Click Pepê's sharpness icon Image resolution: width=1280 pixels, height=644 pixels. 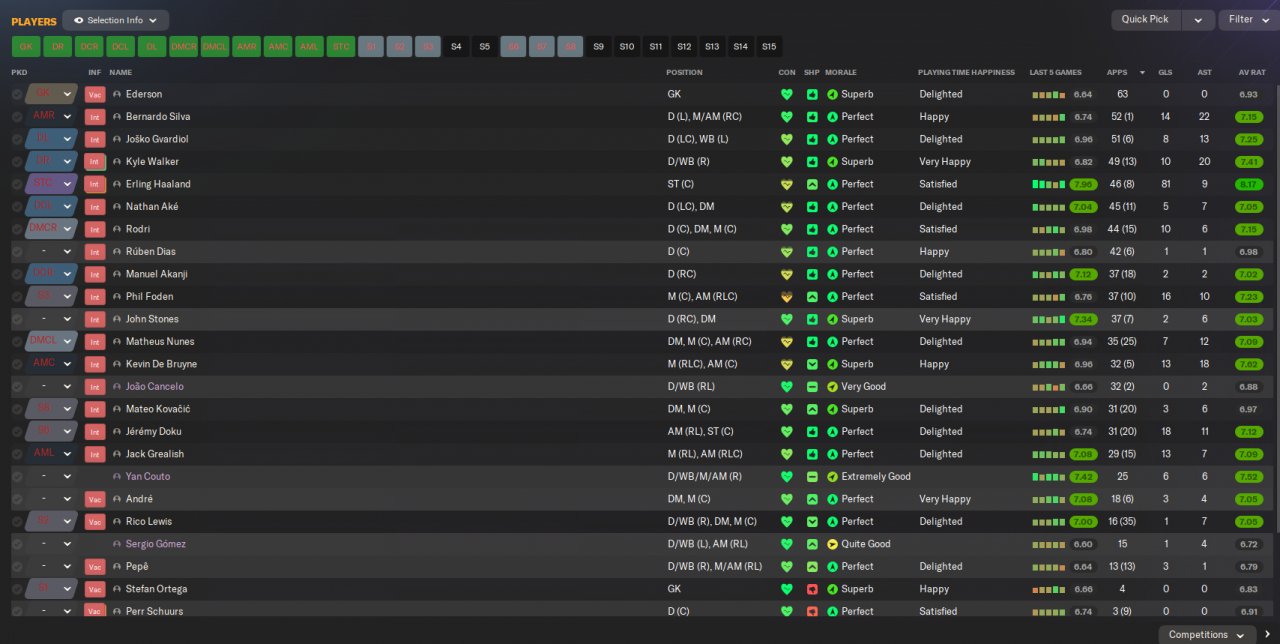pos(812,567)
